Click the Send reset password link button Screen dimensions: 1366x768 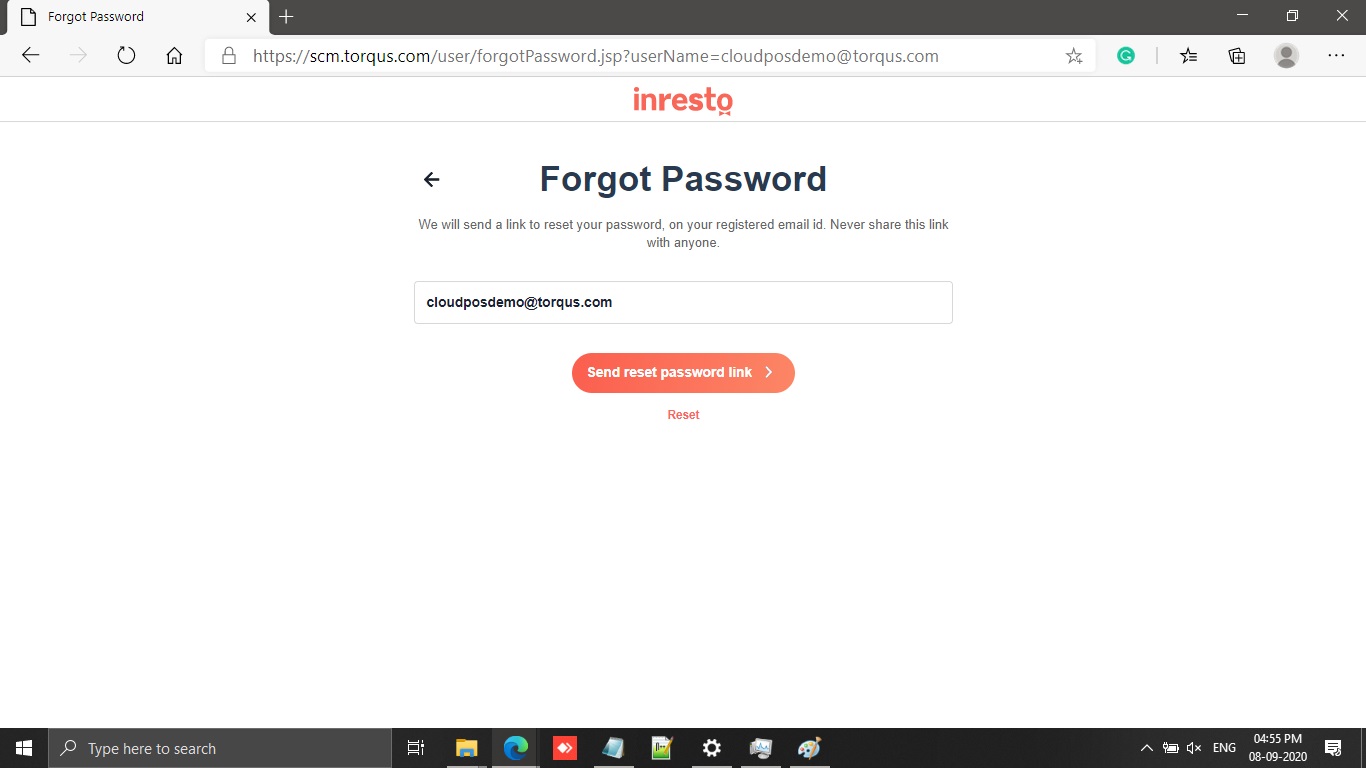(683, 372)
